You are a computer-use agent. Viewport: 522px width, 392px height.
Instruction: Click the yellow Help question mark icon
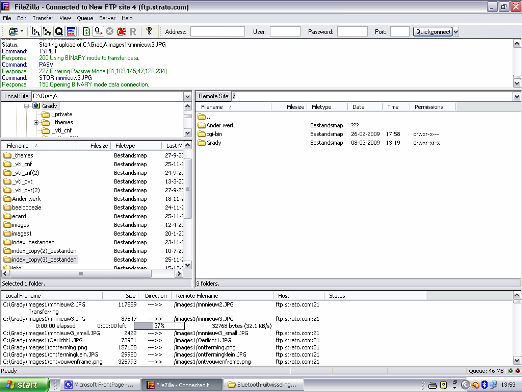(x=149, y=31)
